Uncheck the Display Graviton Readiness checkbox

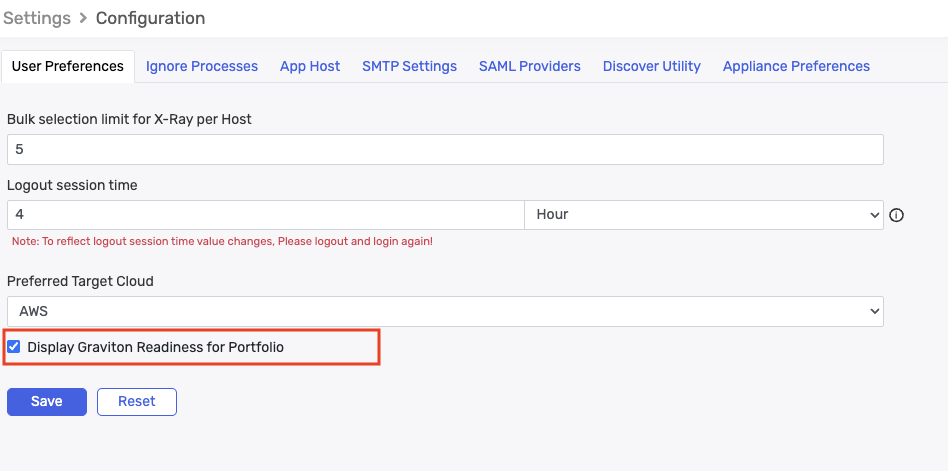tap(14, 347)
